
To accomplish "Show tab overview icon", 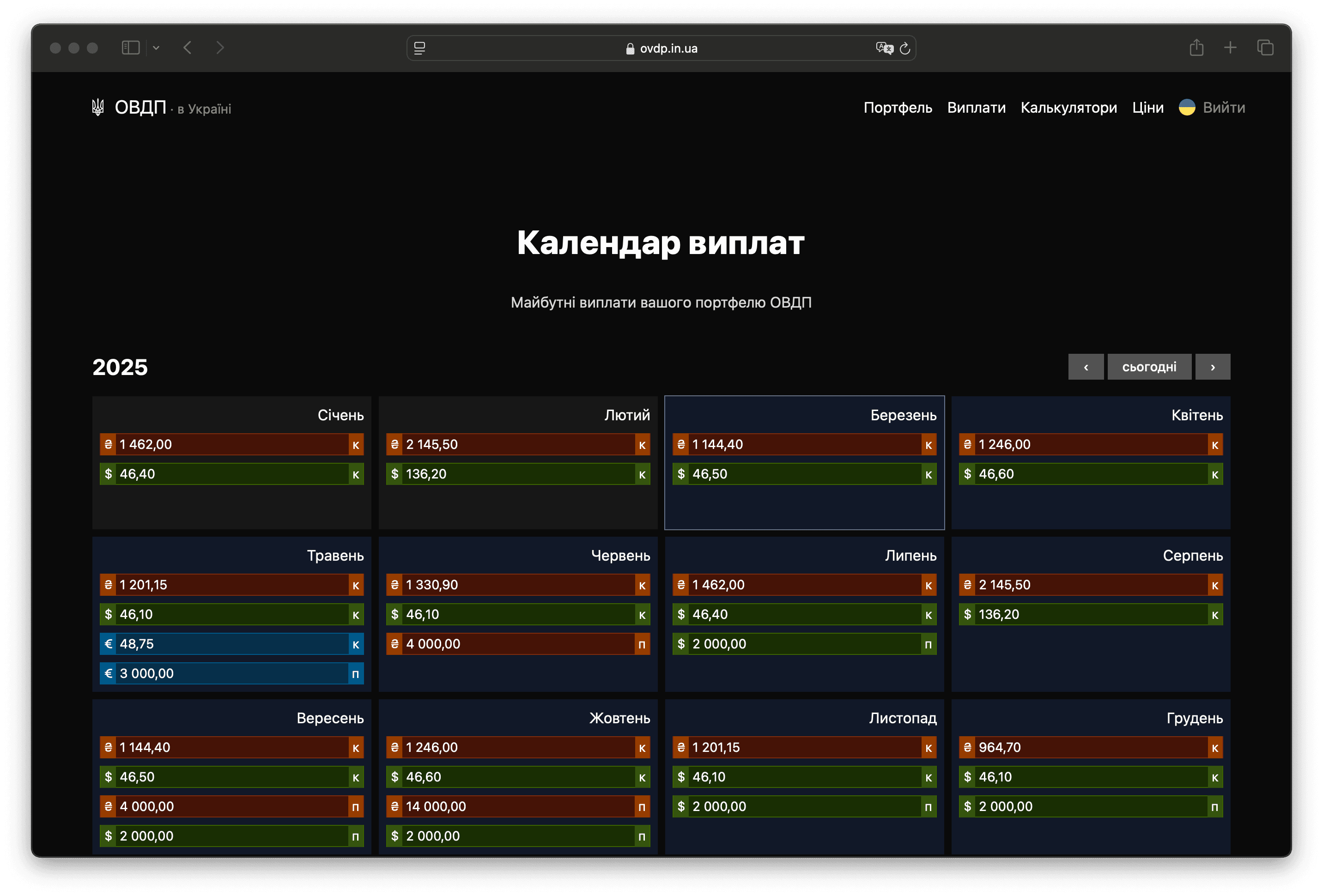I will click(1265, 48).
